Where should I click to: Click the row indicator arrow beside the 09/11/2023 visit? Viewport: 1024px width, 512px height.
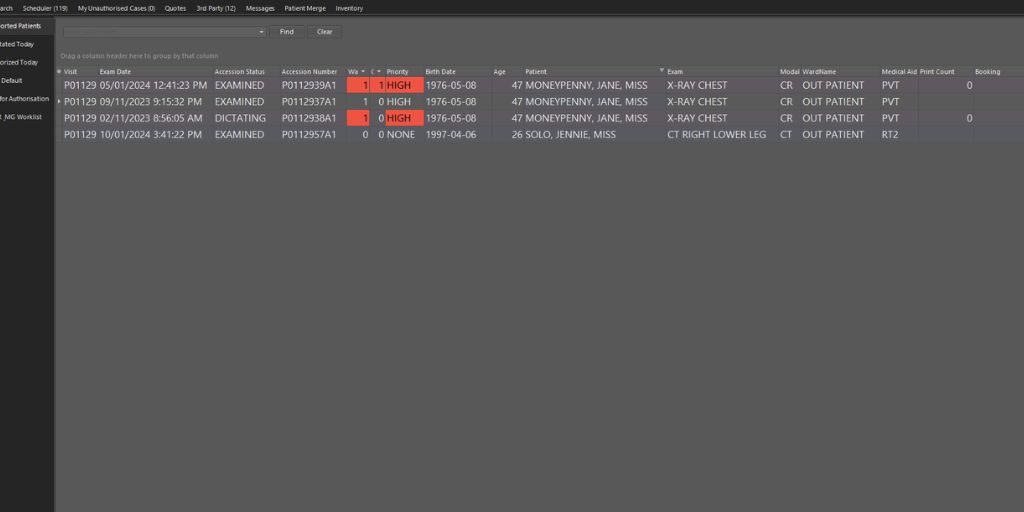pos(59,102)
